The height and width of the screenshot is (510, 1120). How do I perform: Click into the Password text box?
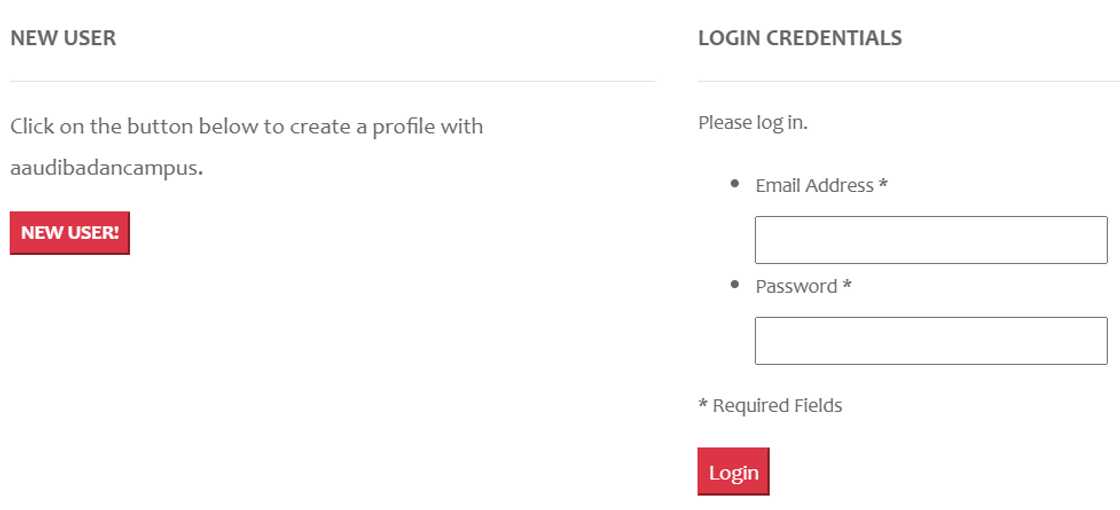(930, 341)
